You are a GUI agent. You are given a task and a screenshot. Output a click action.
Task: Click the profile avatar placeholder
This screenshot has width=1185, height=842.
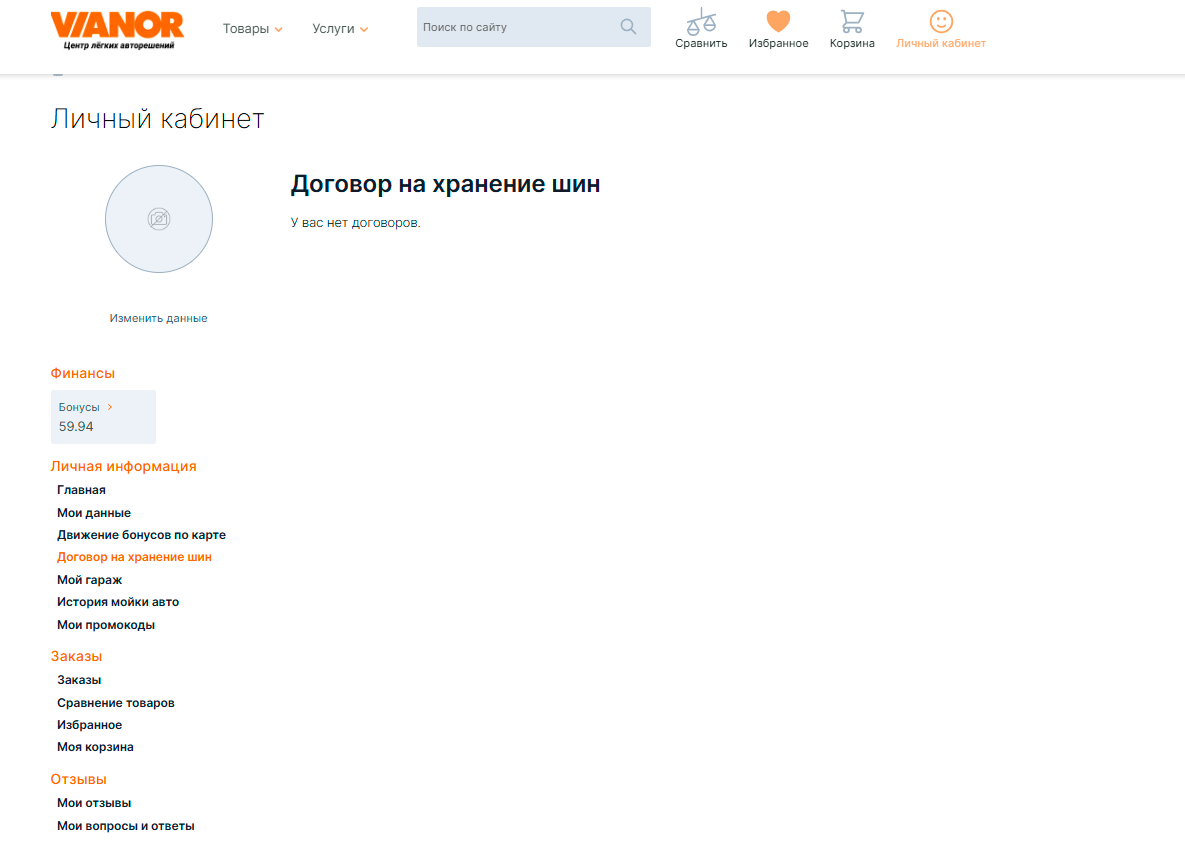[159, 219]
